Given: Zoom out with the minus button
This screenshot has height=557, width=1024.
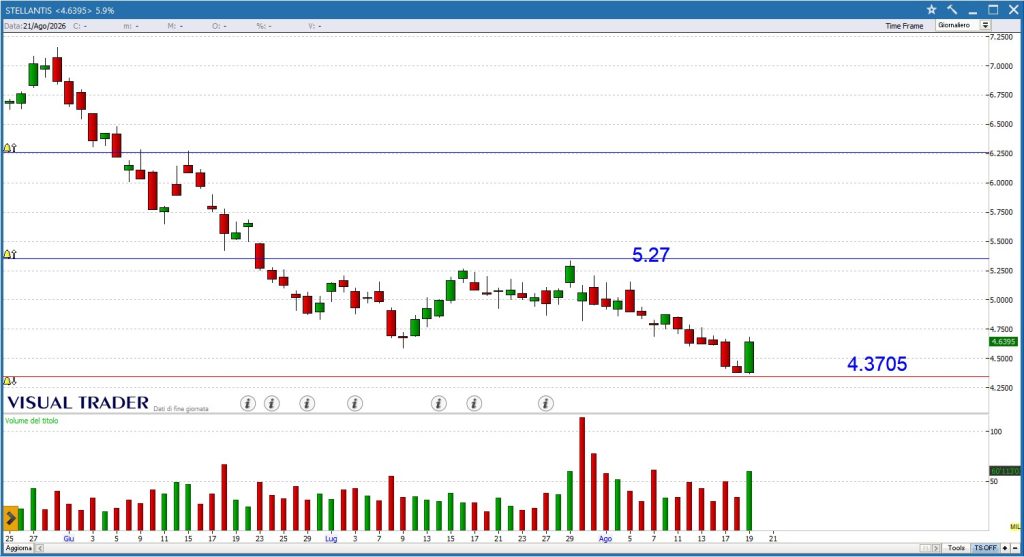Looking at the screenshot, I should [1015, 548].
